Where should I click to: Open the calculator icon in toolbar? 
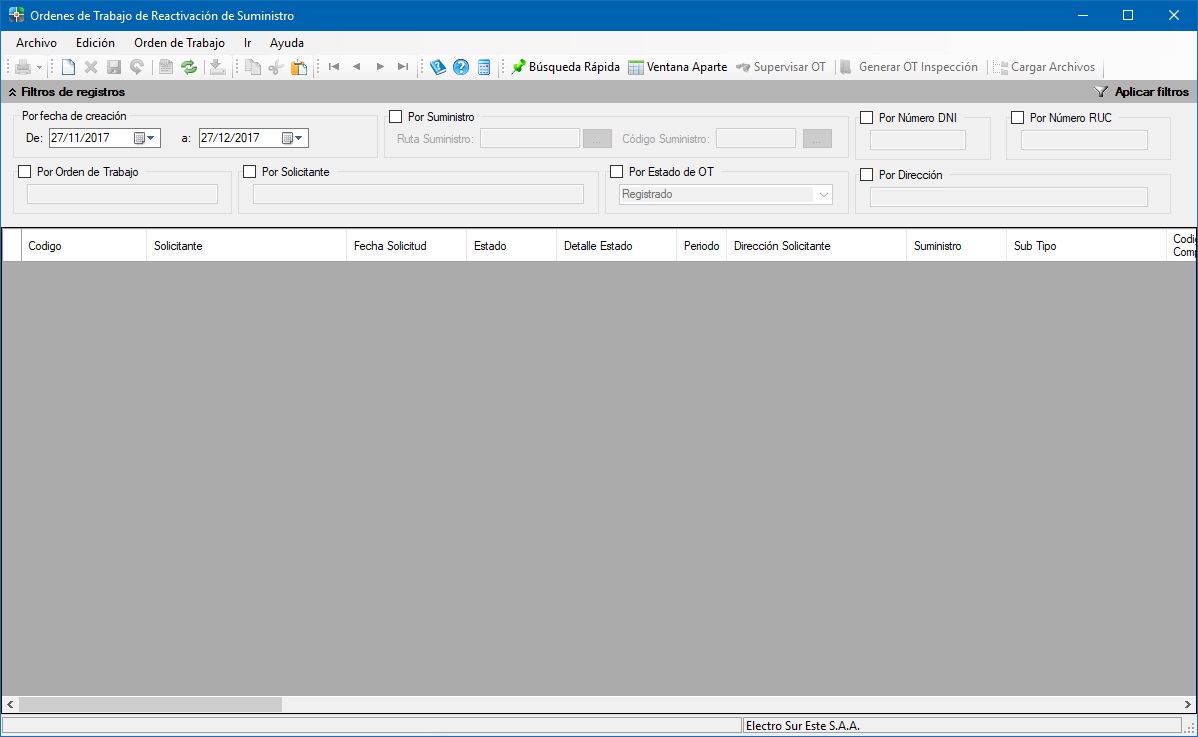pyautogui.click(x=484, y=67)
